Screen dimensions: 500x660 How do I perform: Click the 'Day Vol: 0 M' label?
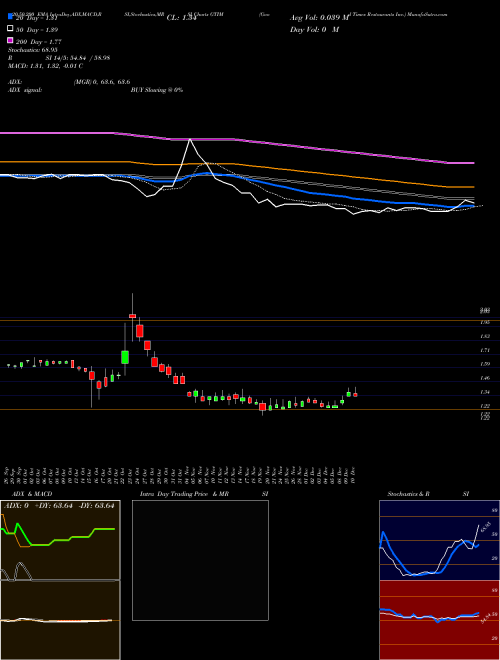coord(314,30)
